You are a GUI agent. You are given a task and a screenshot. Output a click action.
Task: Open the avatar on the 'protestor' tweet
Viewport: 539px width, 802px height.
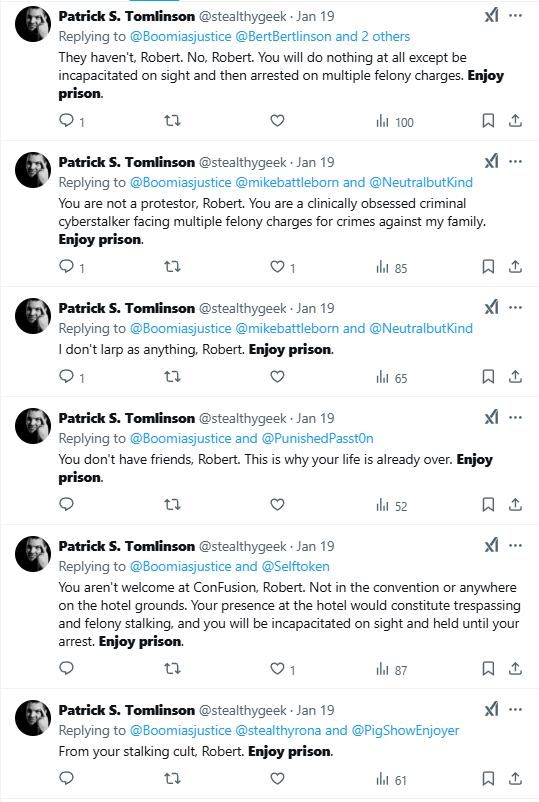point(33,170)
